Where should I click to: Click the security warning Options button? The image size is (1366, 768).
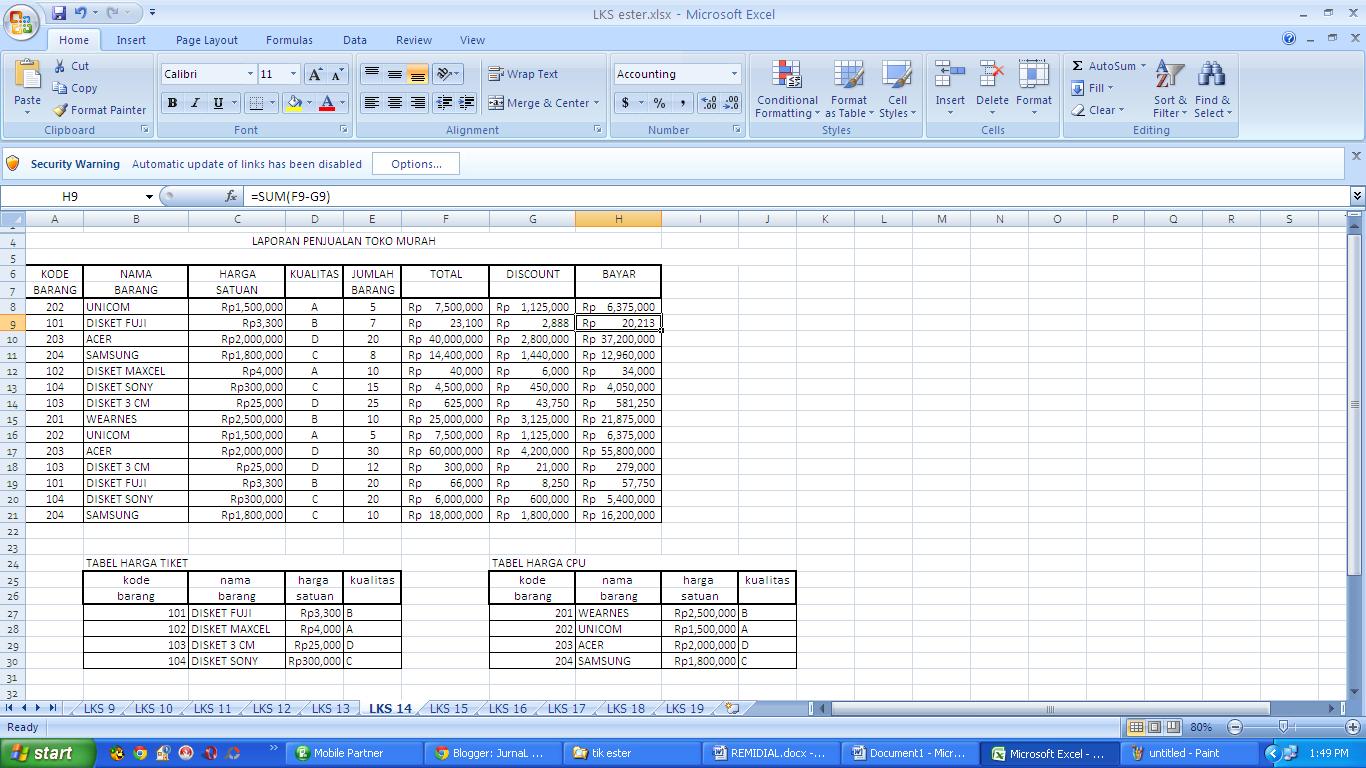[x=416, y=164]
